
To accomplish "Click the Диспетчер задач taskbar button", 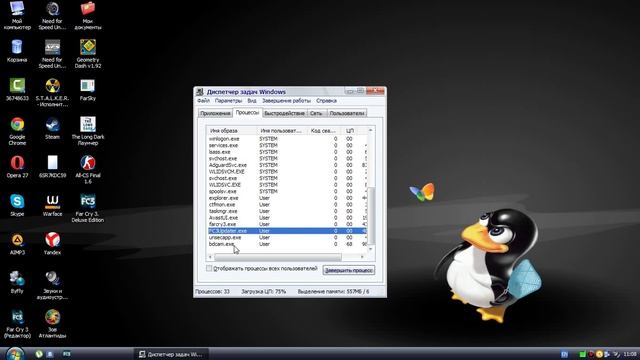I will [x=171, y=354].
